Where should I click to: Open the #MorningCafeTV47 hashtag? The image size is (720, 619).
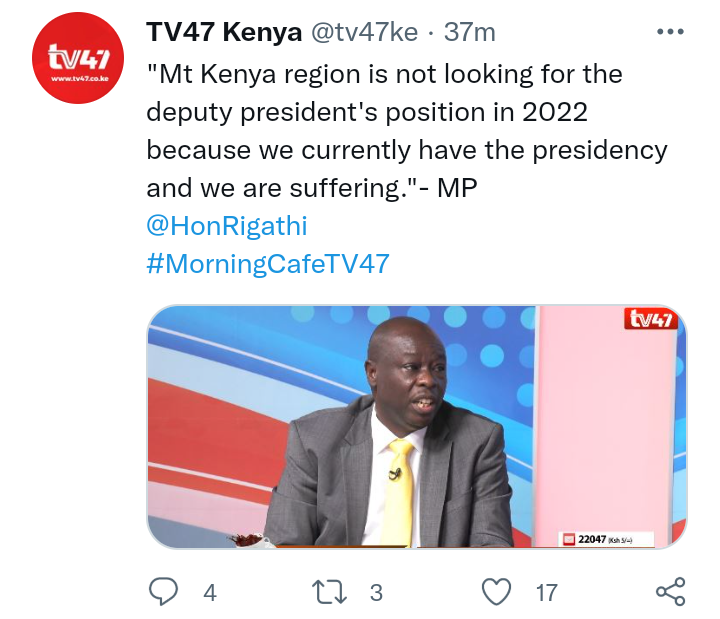268,264
